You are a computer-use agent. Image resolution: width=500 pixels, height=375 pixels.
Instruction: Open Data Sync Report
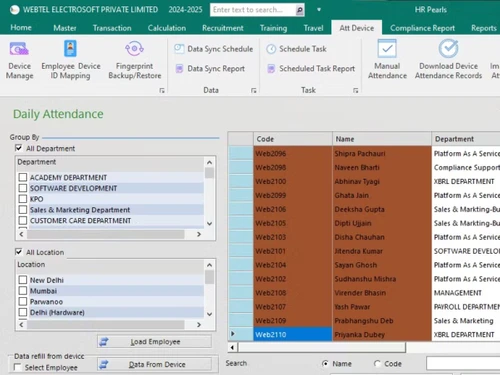point(210,69)
